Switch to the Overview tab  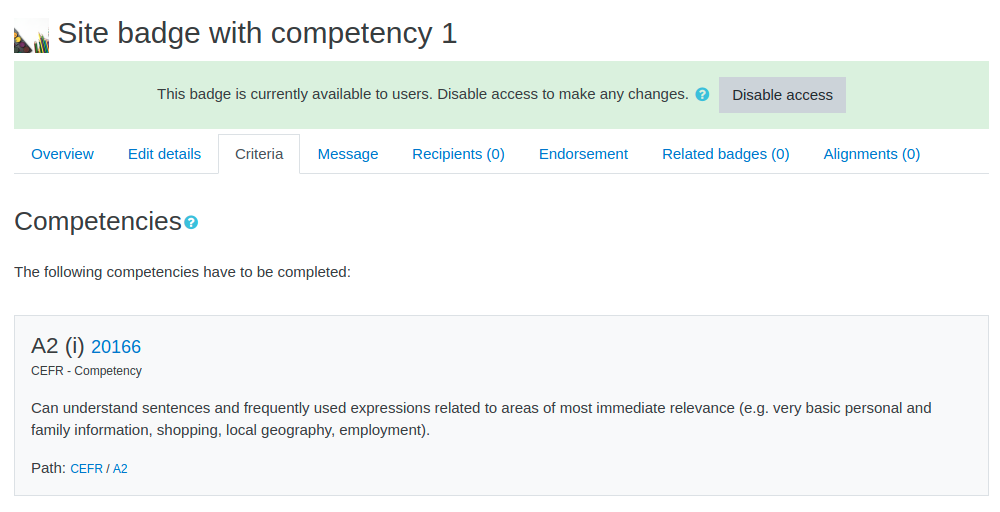62,154
